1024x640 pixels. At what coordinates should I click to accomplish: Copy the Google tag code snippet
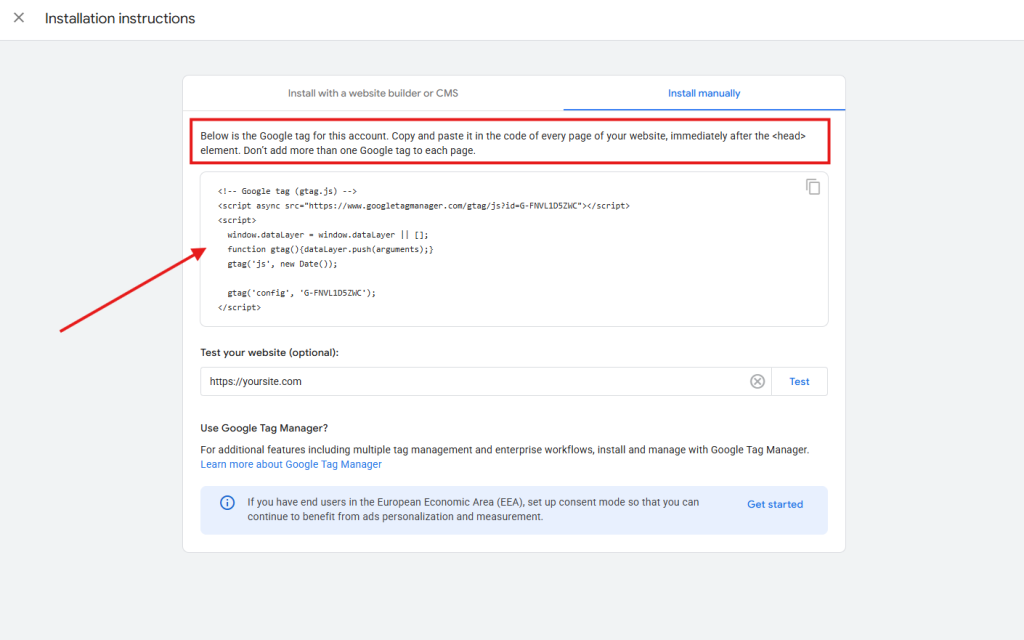[813, 187]
